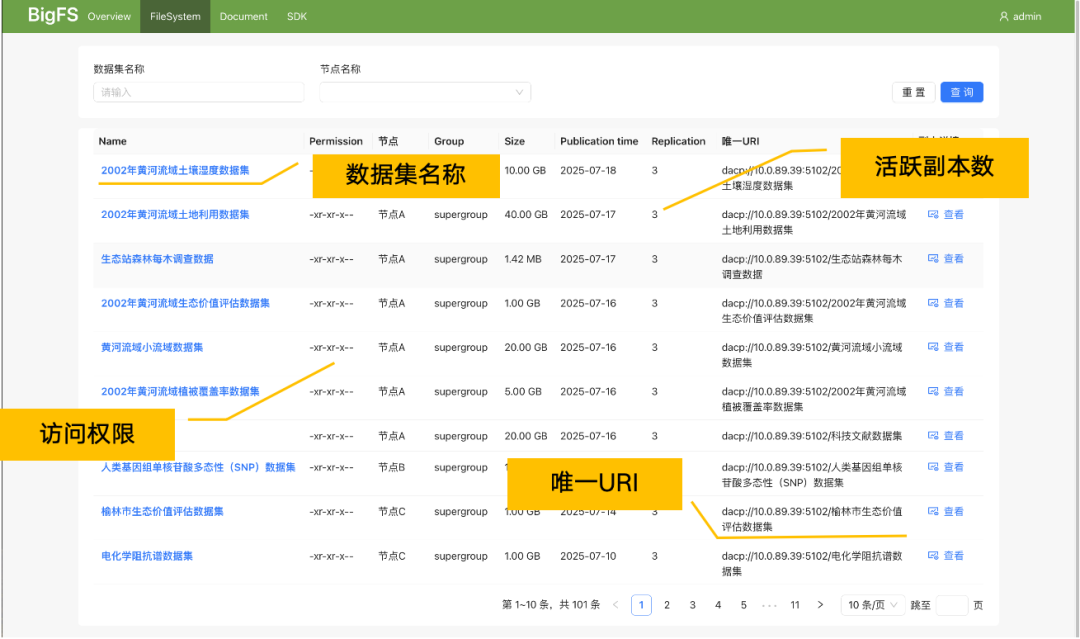Screen dimensions: 1080x639
Task: Select the SDK navigation item
Action: (297, 17)
